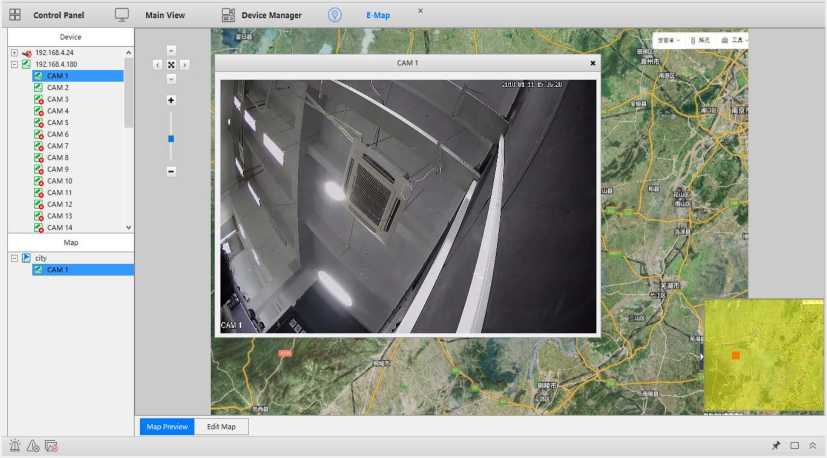The height and width of the screenshot is (458, 827).
Task: Click the map fit-to-center arrows icon
Action: [171, 64]
